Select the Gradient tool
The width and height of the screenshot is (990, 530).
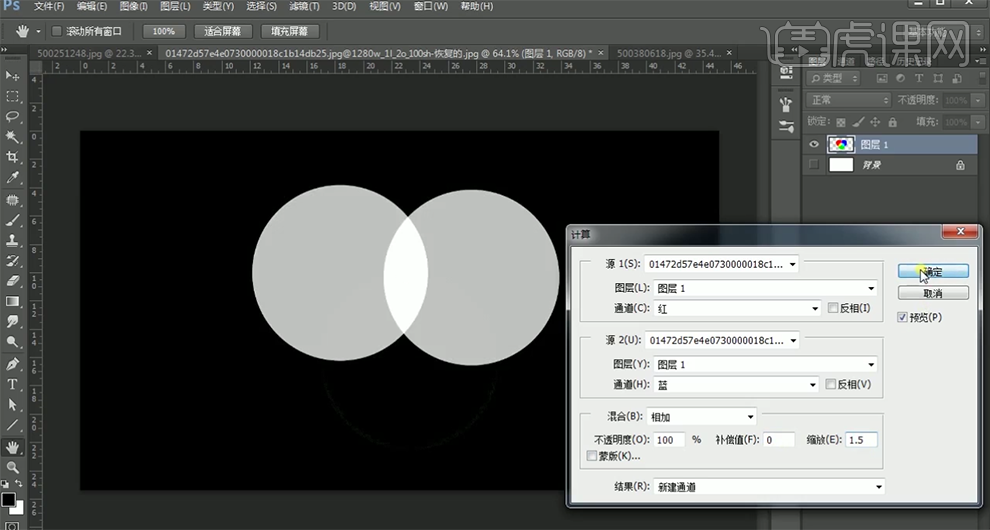(13, 301)
